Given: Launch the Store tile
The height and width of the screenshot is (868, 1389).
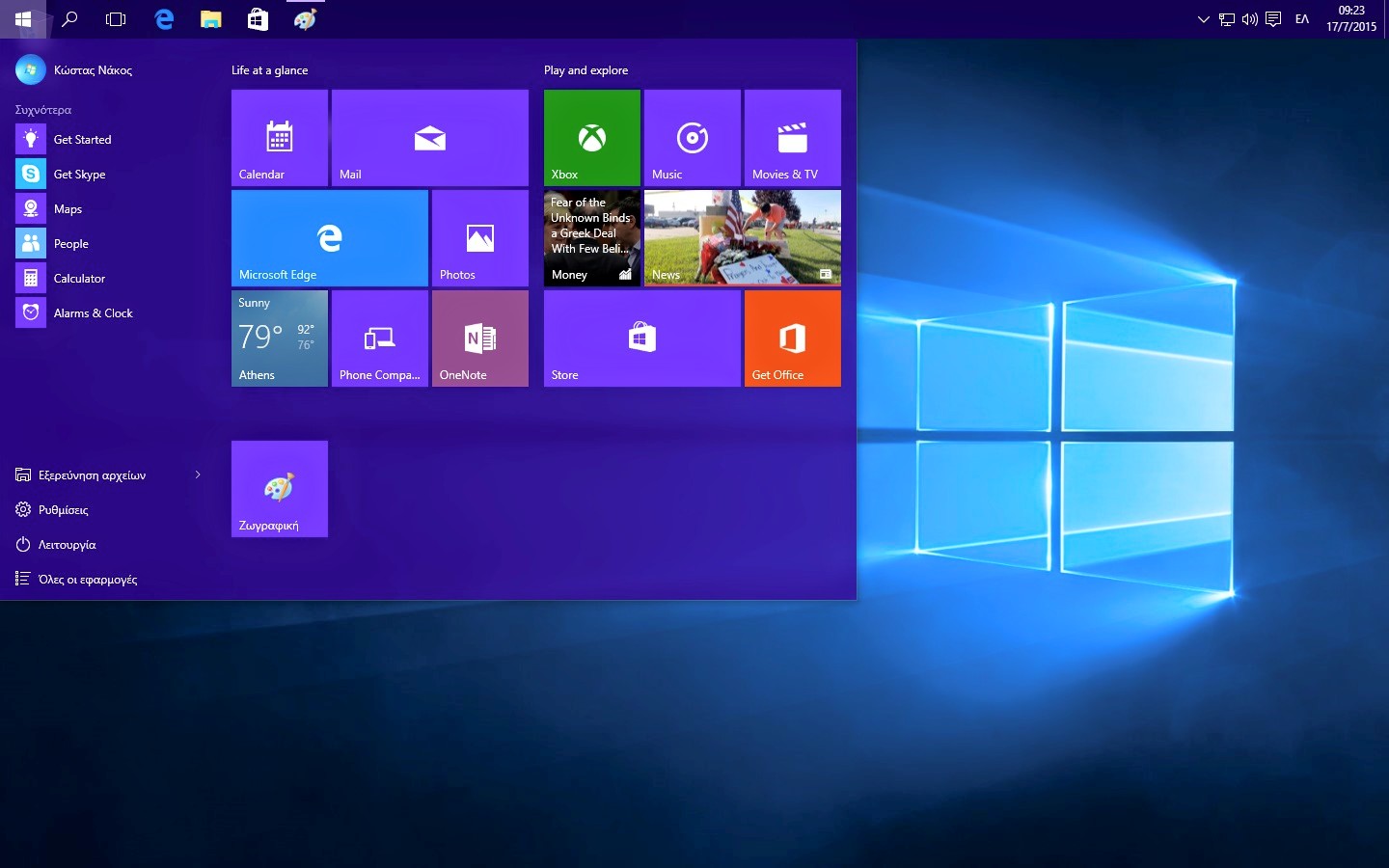Looking at the screenshot, I should [x=641, y=339].
